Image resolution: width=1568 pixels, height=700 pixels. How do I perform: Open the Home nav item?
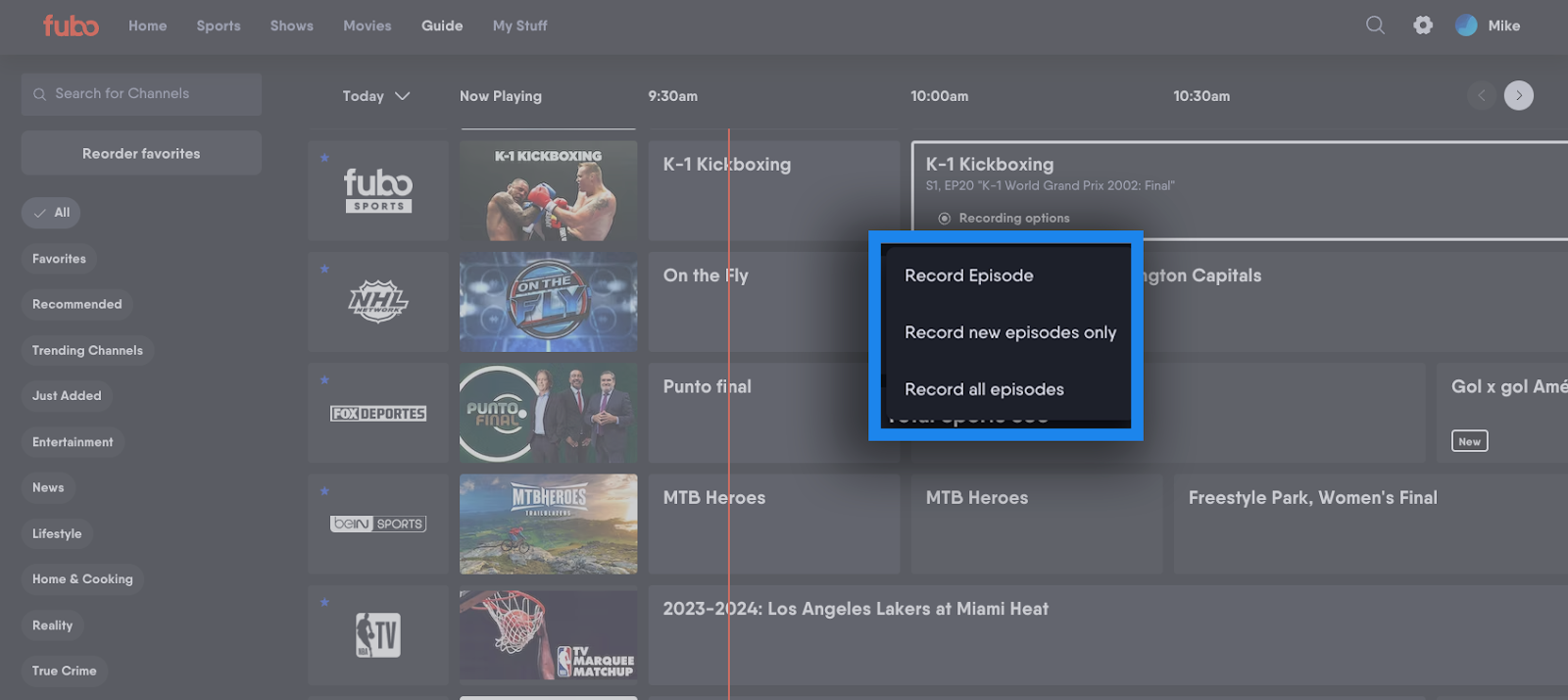coord(147,25)
